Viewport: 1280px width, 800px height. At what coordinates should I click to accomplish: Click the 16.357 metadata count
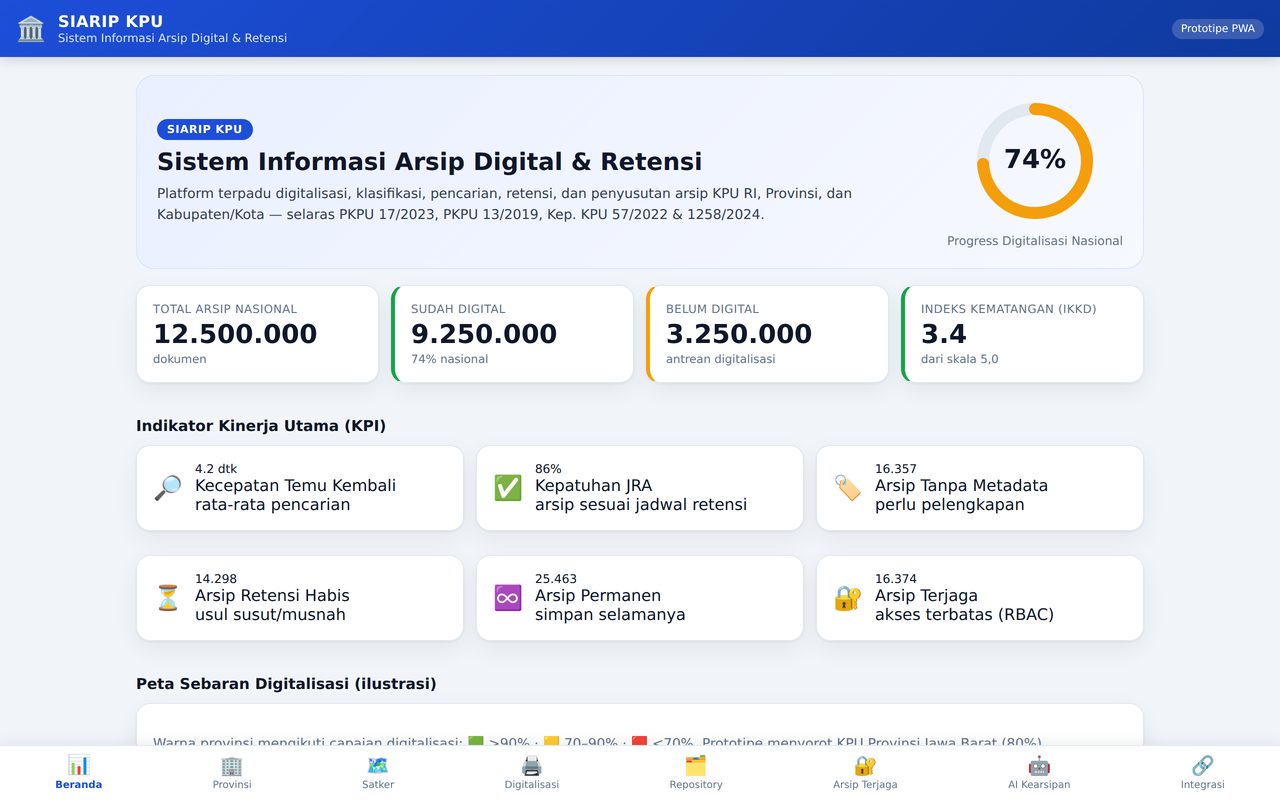click(896, 469)
